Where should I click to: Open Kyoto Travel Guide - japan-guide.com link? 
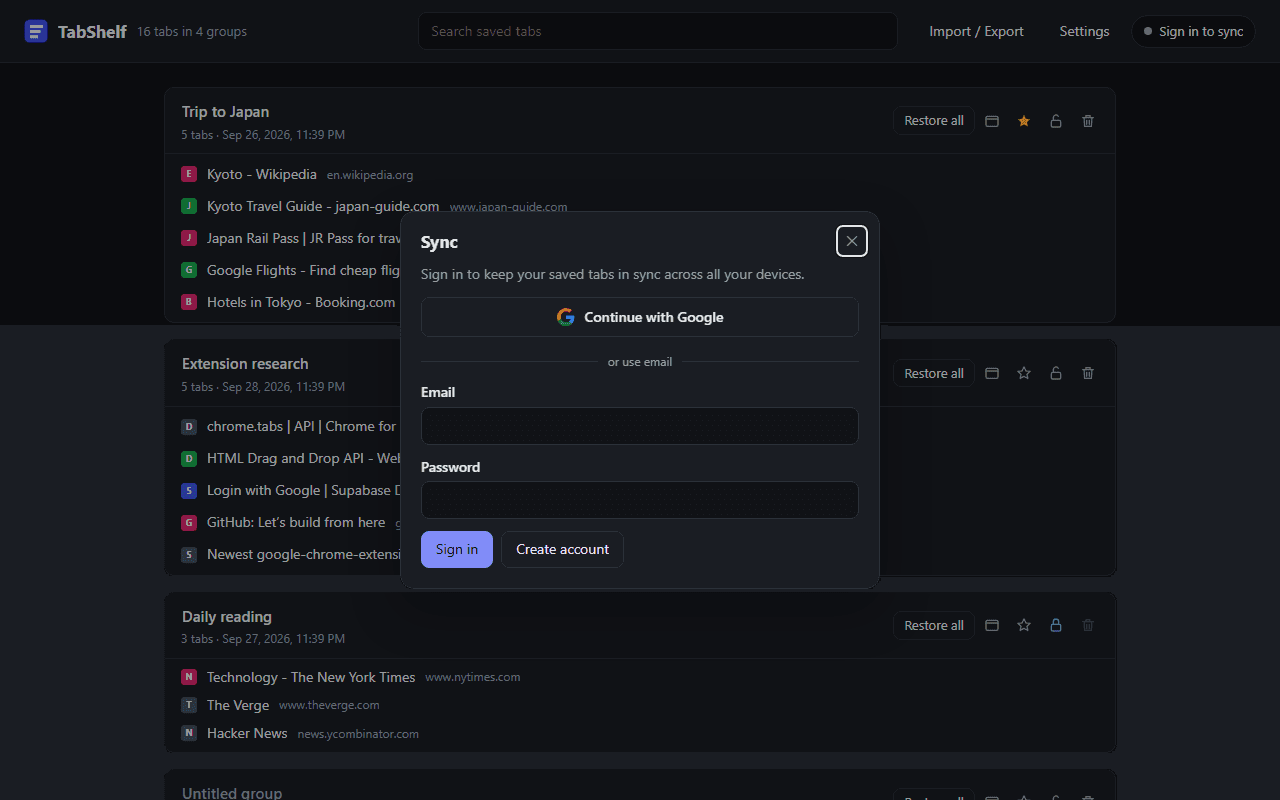coord(323,206)
